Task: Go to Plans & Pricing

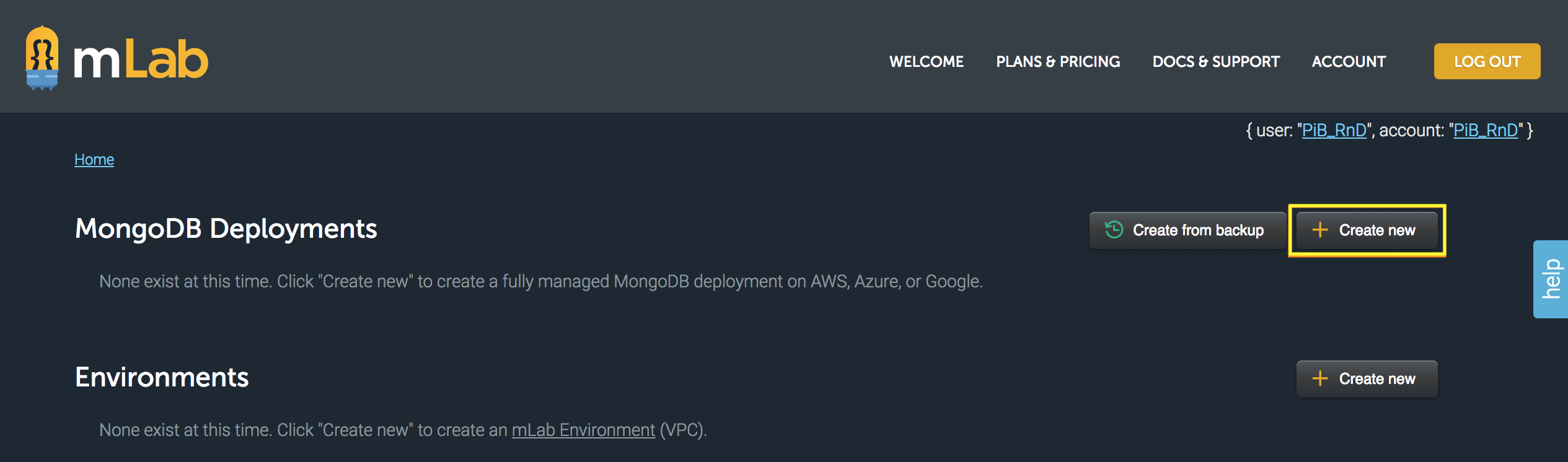Action: tap(1058, 62)
